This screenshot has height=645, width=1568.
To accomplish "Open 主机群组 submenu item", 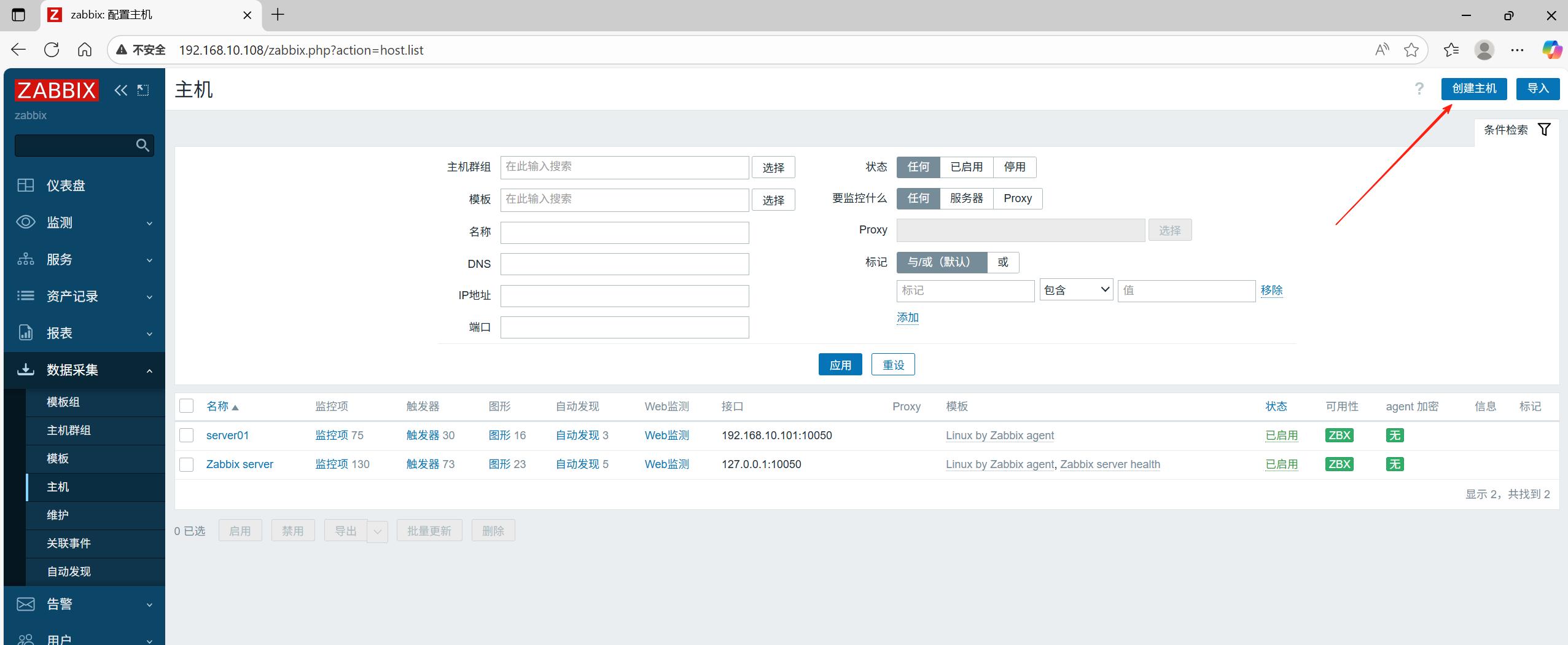I will pos(95,430).
